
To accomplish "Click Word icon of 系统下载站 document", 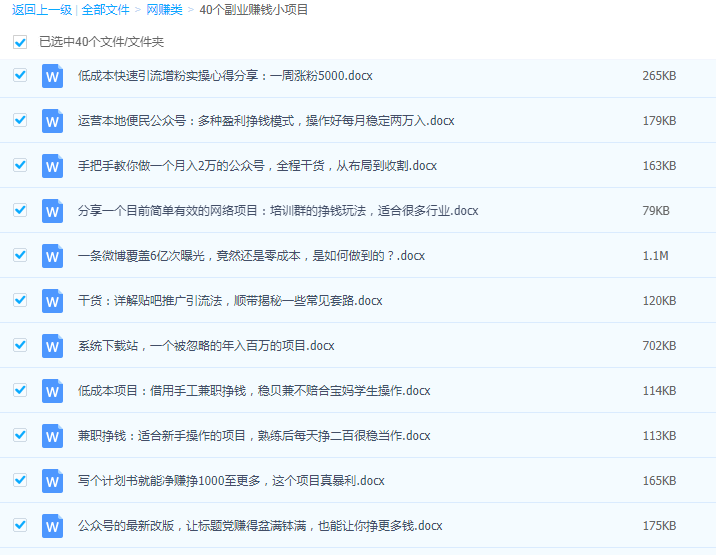I will pos(52,346).
